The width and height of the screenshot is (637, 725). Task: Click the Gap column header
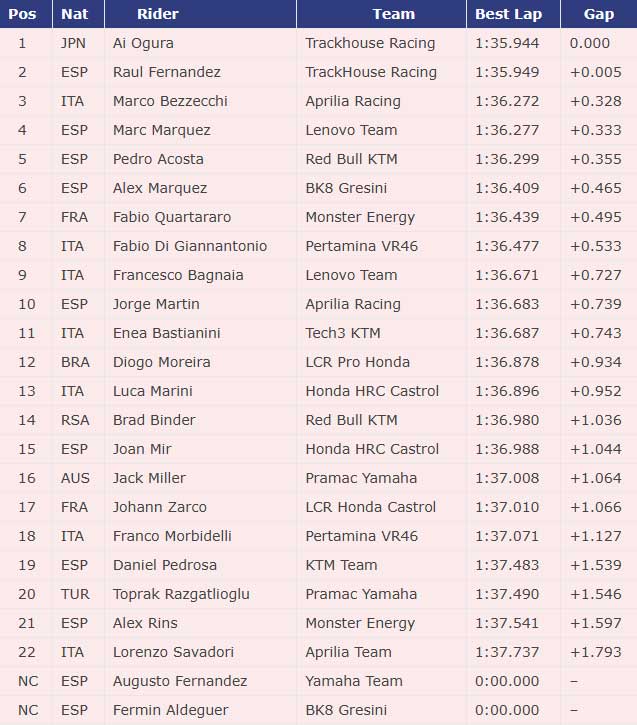click(600, 14)
